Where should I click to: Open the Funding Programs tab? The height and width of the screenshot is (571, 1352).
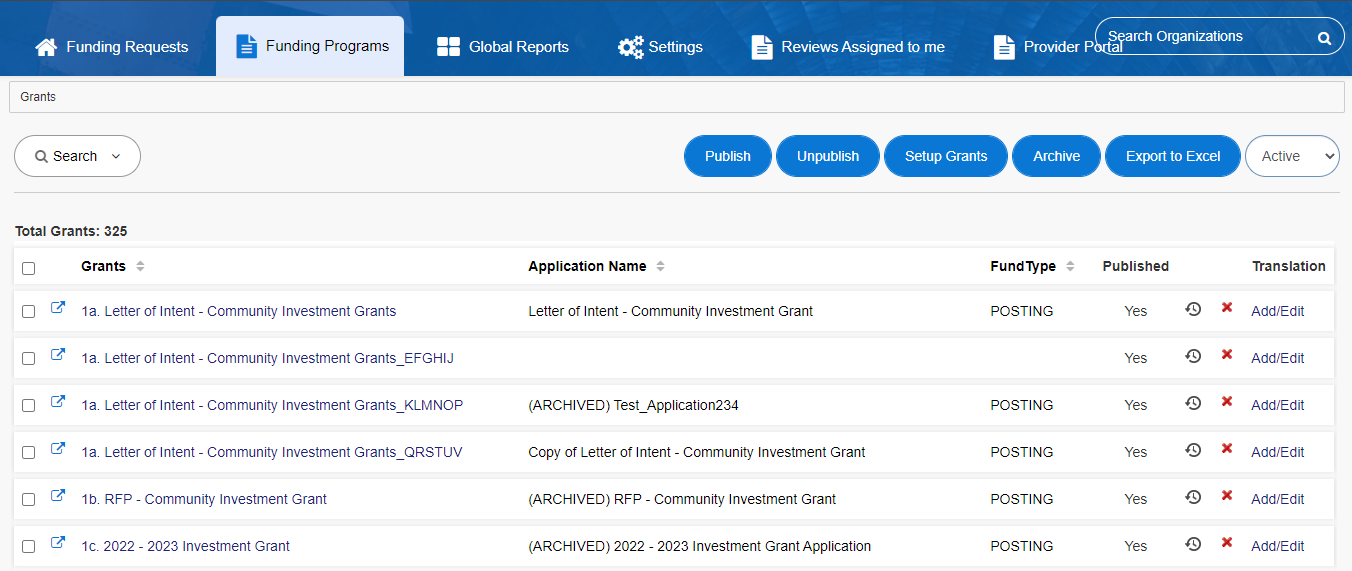click(x=310, y=46)
